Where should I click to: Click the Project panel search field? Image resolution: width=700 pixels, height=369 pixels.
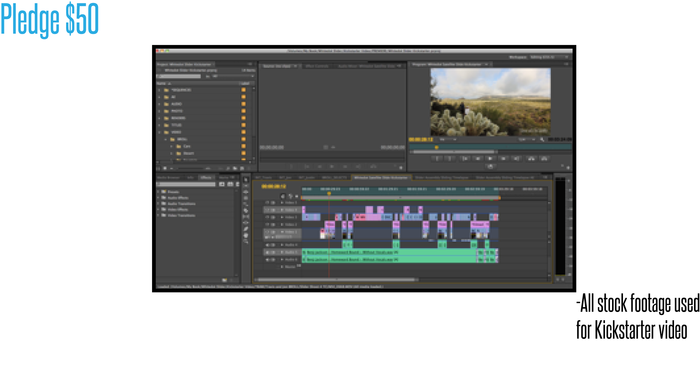[179, 76]
